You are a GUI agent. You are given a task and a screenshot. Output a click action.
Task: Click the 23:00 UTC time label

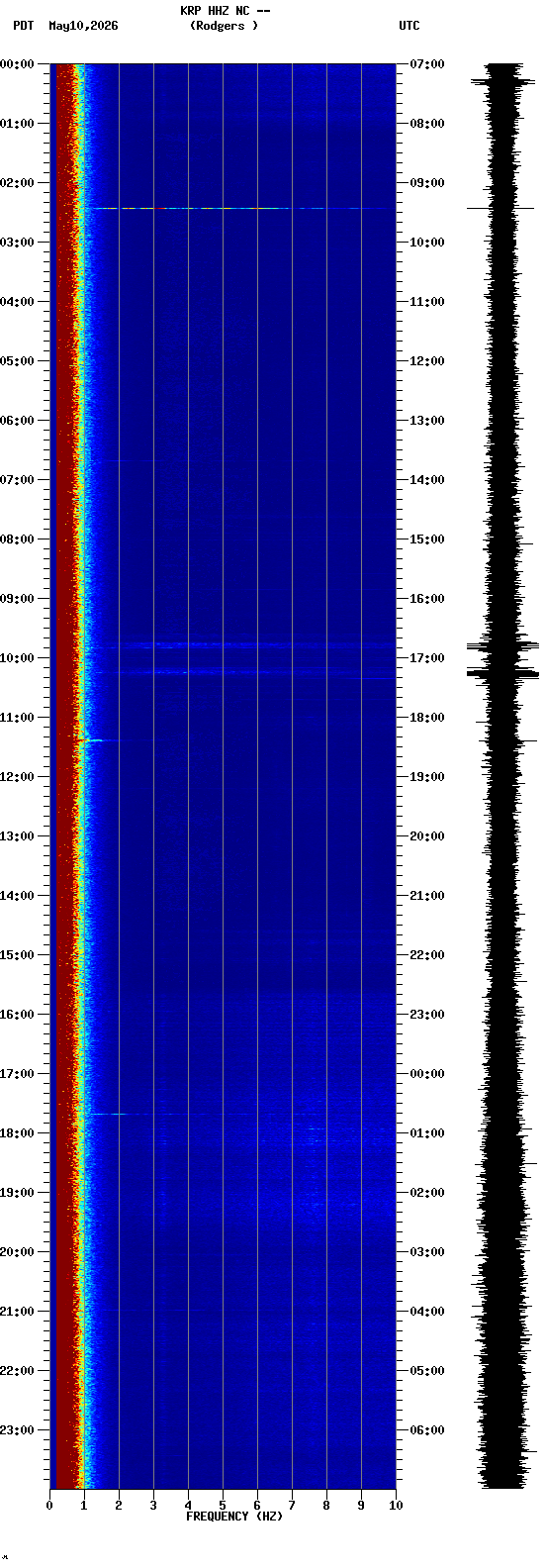[x=427, y=1015]
